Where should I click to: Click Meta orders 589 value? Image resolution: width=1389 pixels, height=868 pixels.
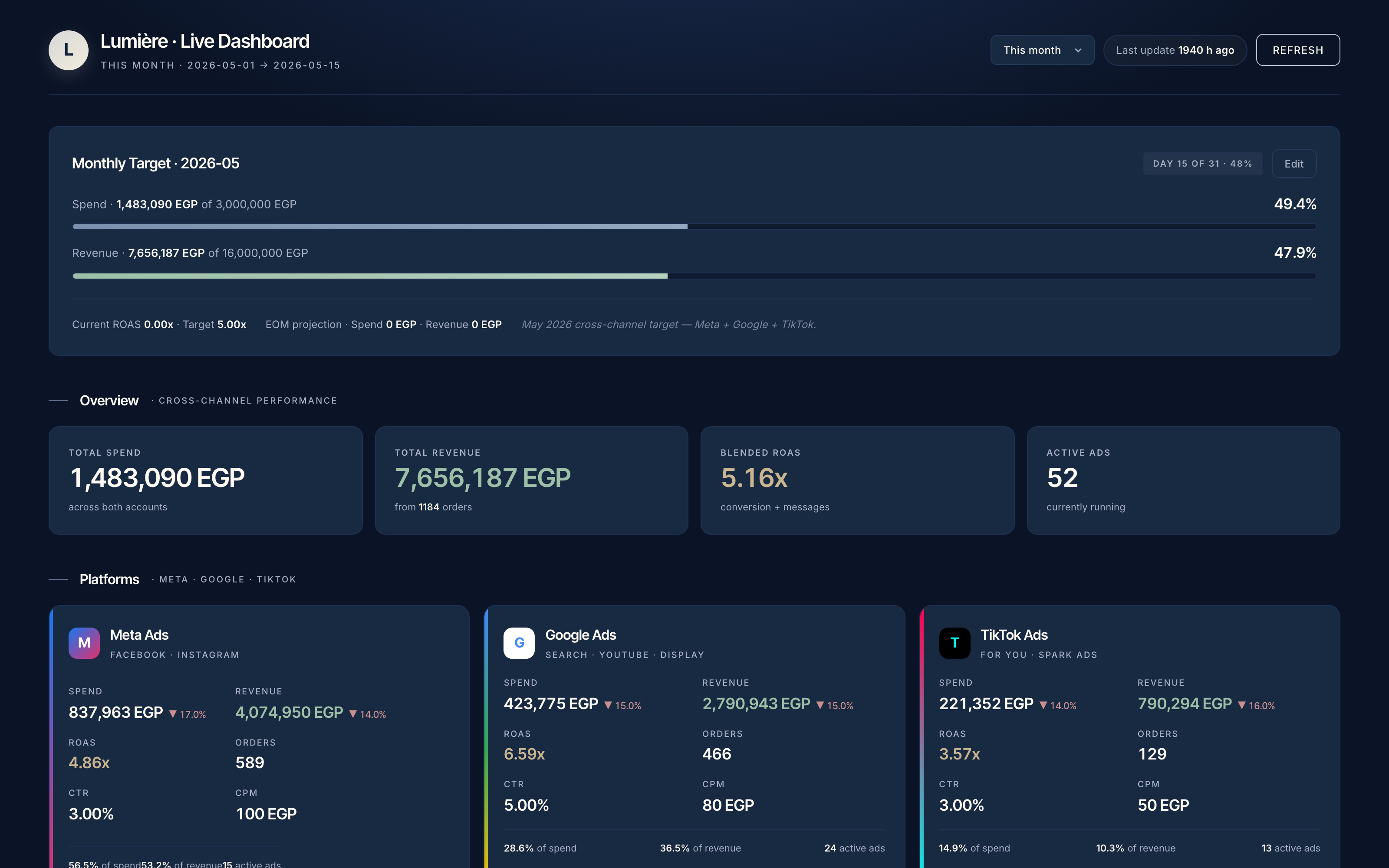coord(250,763)
